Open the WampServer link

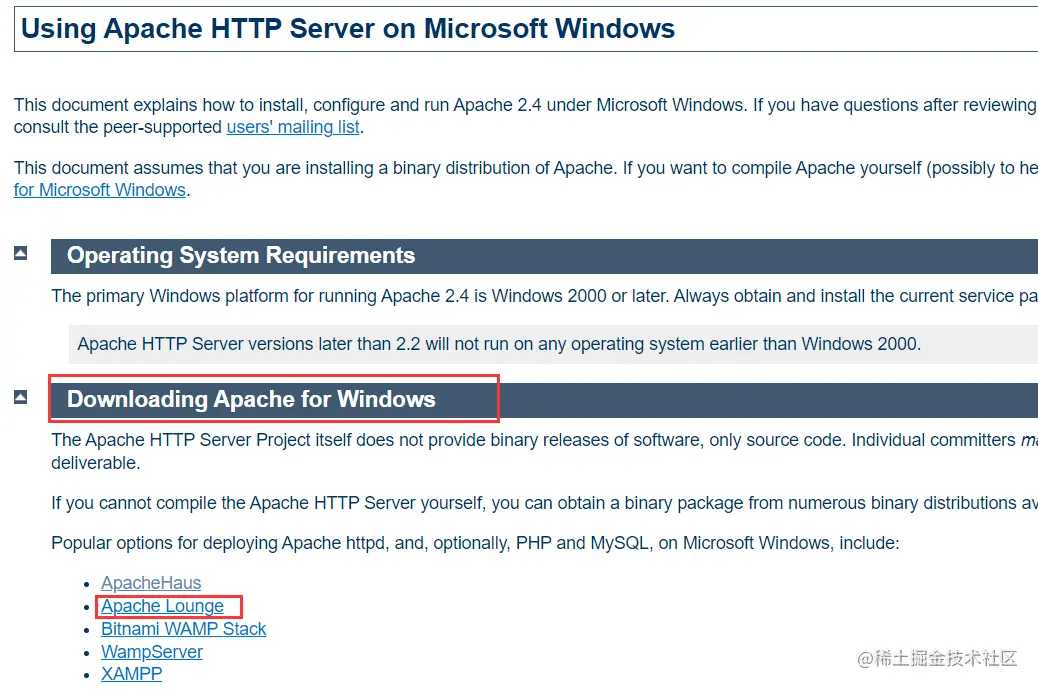(152, 652)
